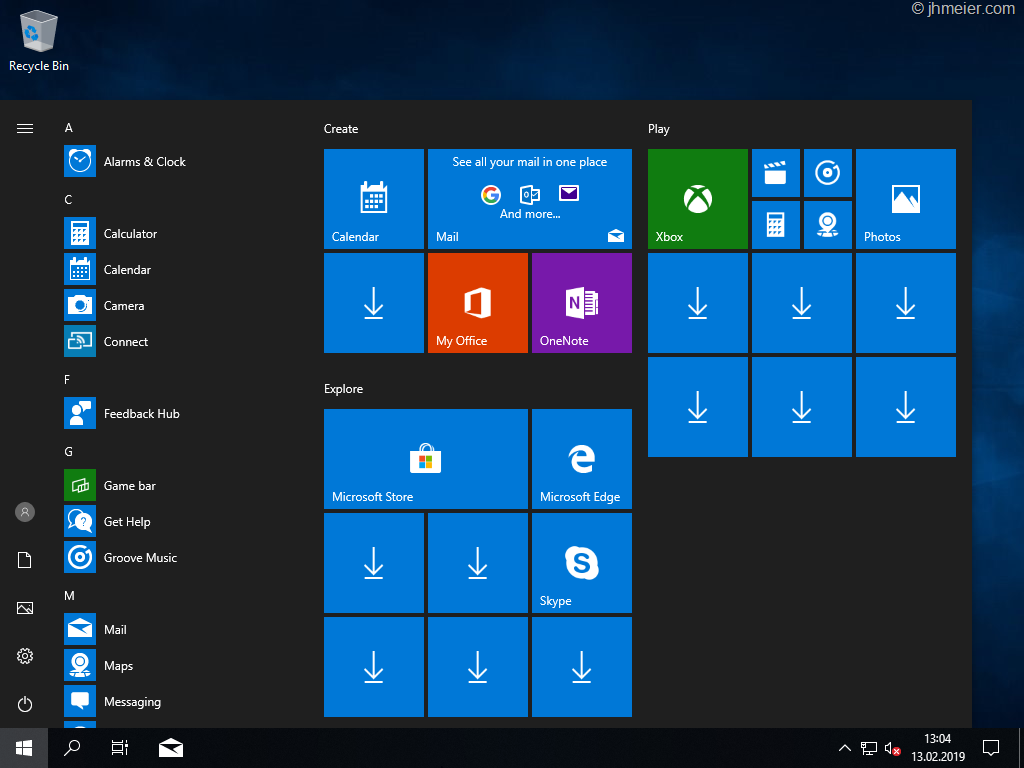Show hidden icons in the system tray
Image resolution: width=1024 pixels, height=768 pixels.
[845, 748]
